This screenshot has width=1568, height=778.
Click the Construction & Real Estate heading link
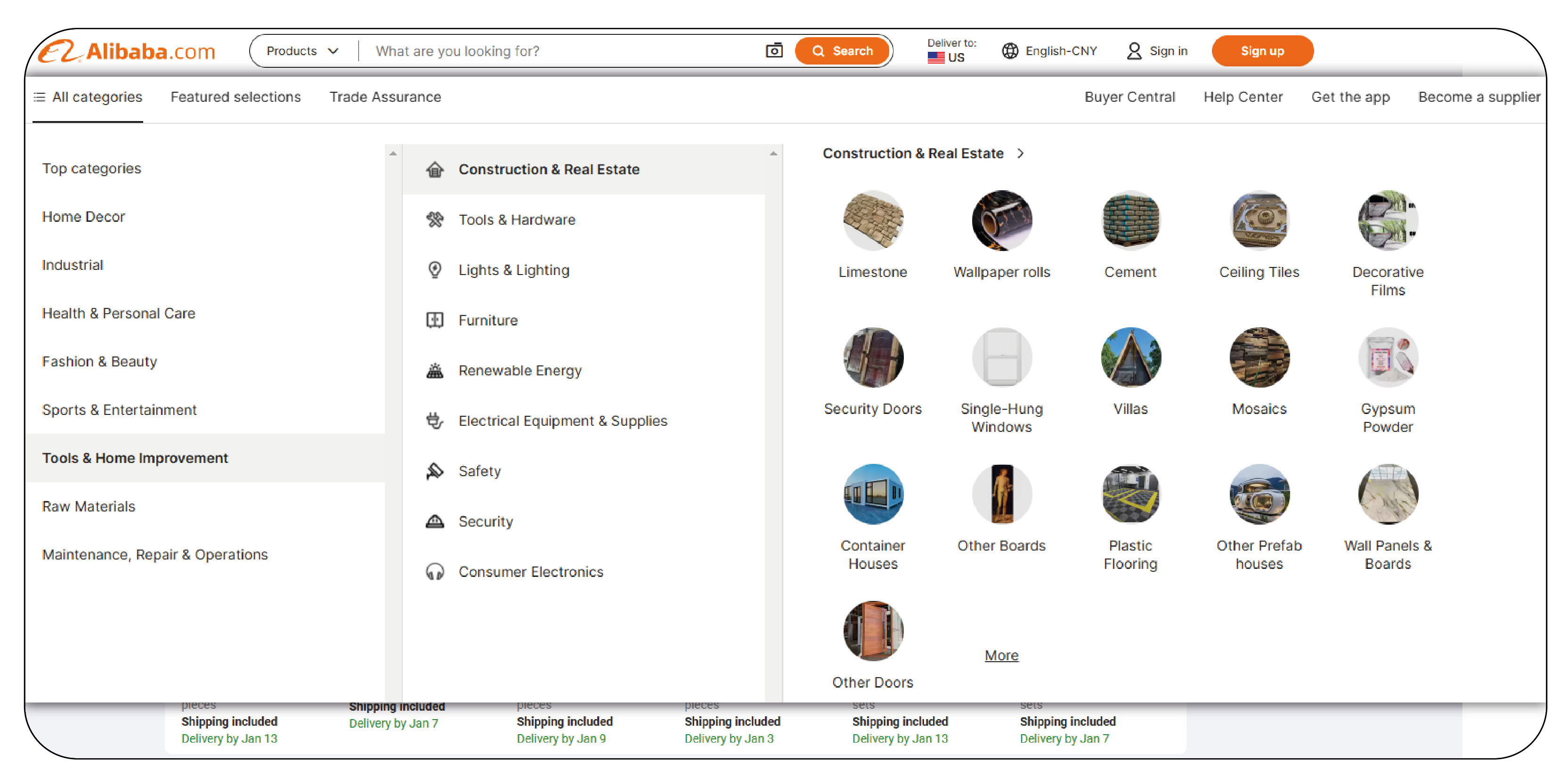click(x=913, y=154)
